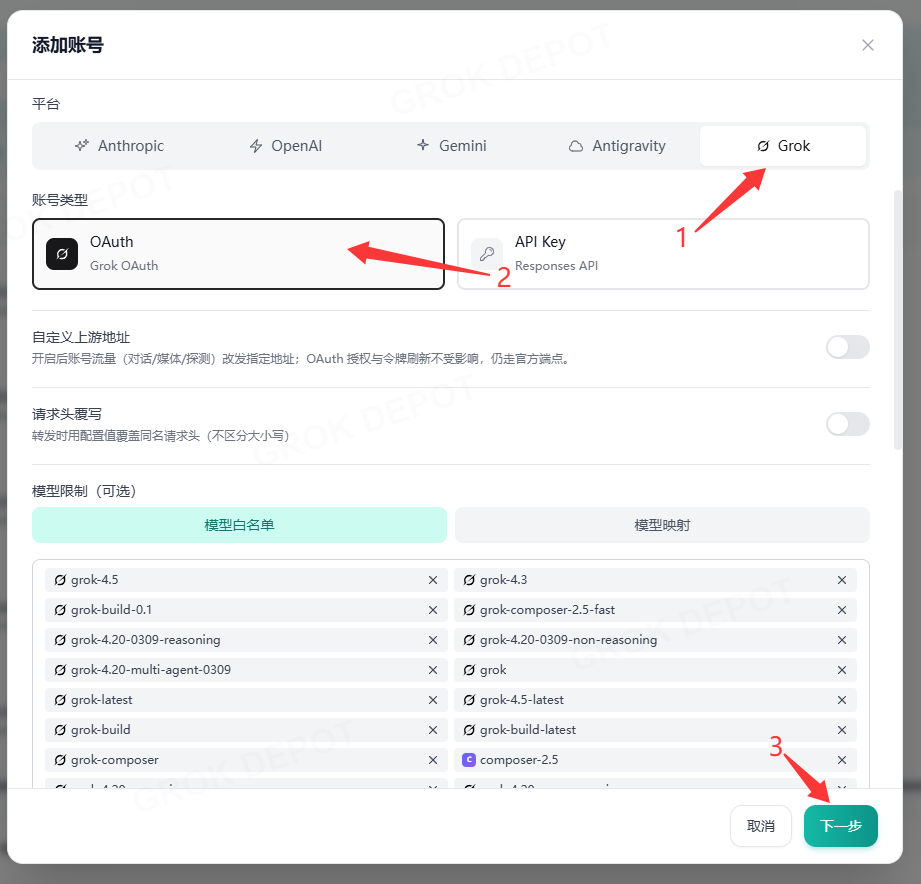Click the Grok logo on Grok tab
The height and width of the screenshot is (884, 921).
[x=763, y=146]
